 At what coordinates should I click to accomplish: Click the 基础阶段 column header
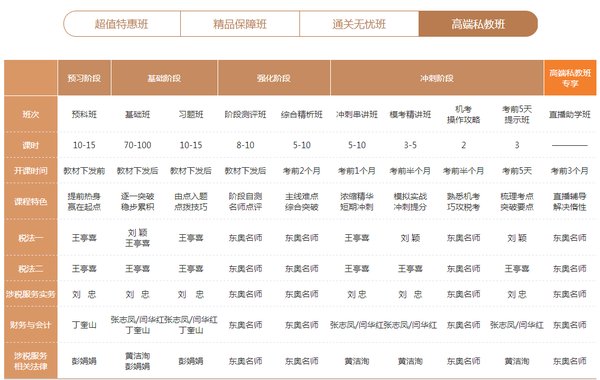pos(164,78)
